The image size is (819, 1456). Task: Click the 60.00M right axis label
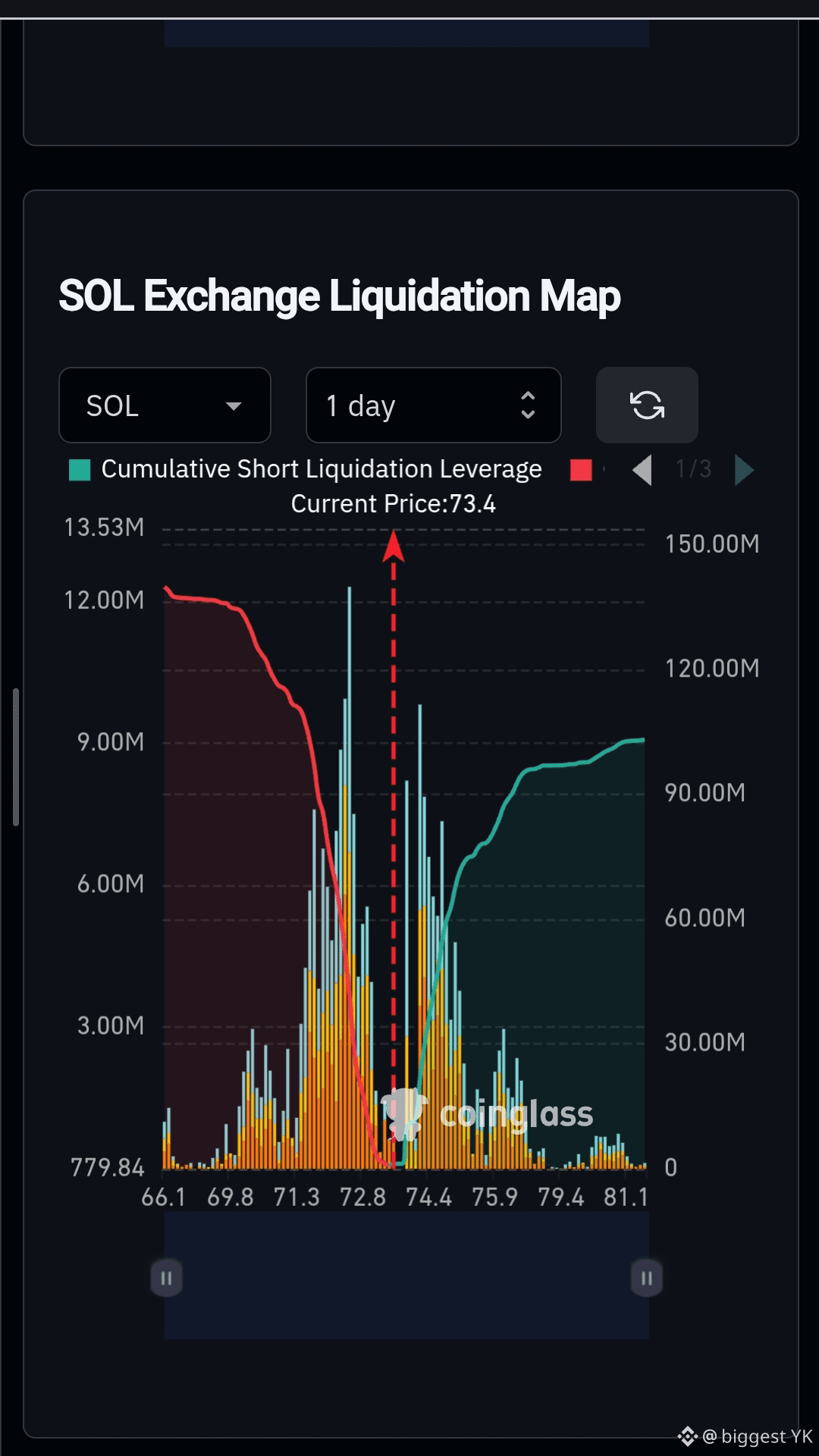705,918
